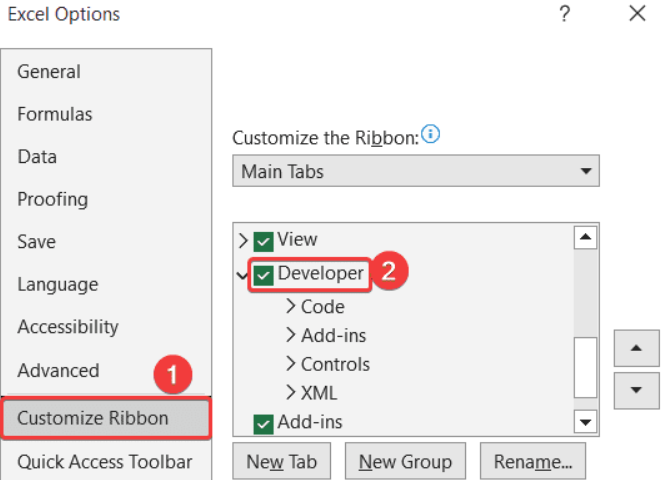The image size is (670, 480).
Task: Open the Main Tabs dropdown
Action: click(x=416, y=171)
